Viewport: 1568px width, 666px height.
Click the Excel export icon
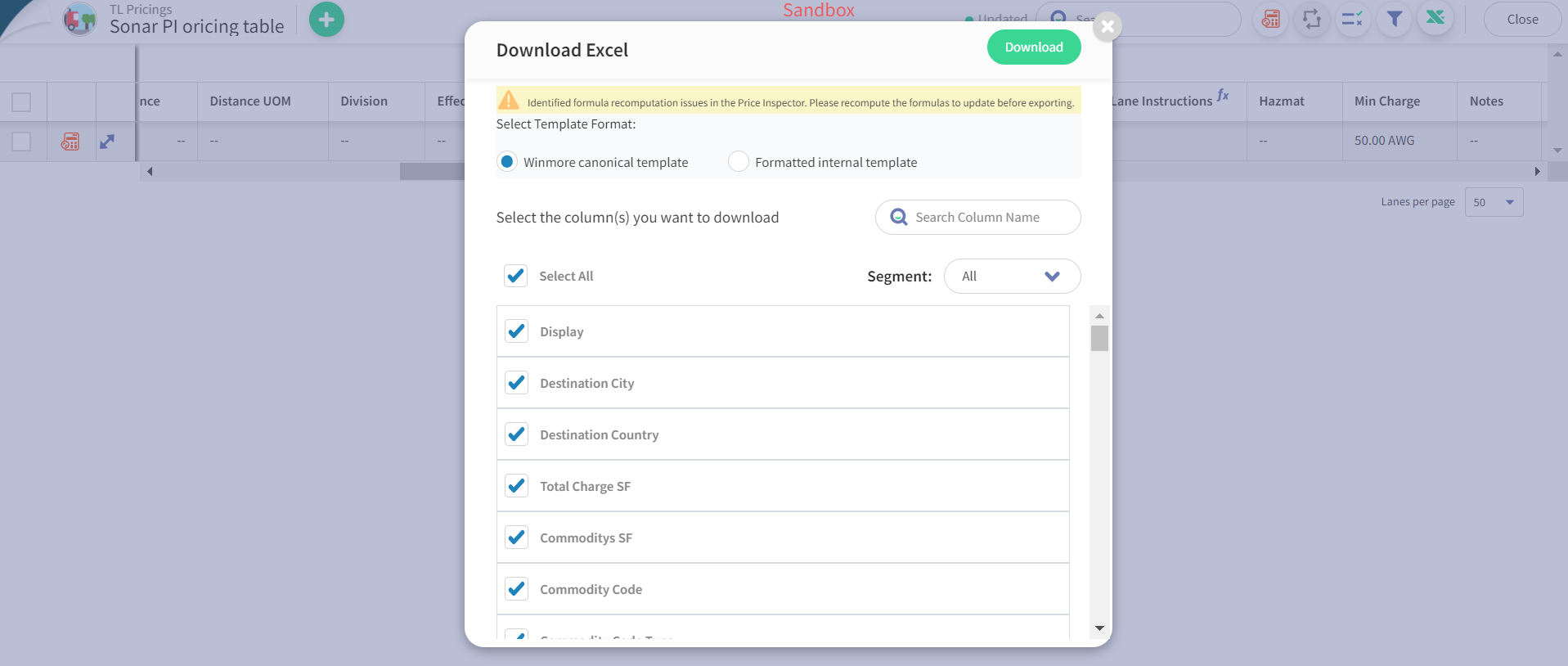[1435, 19]
